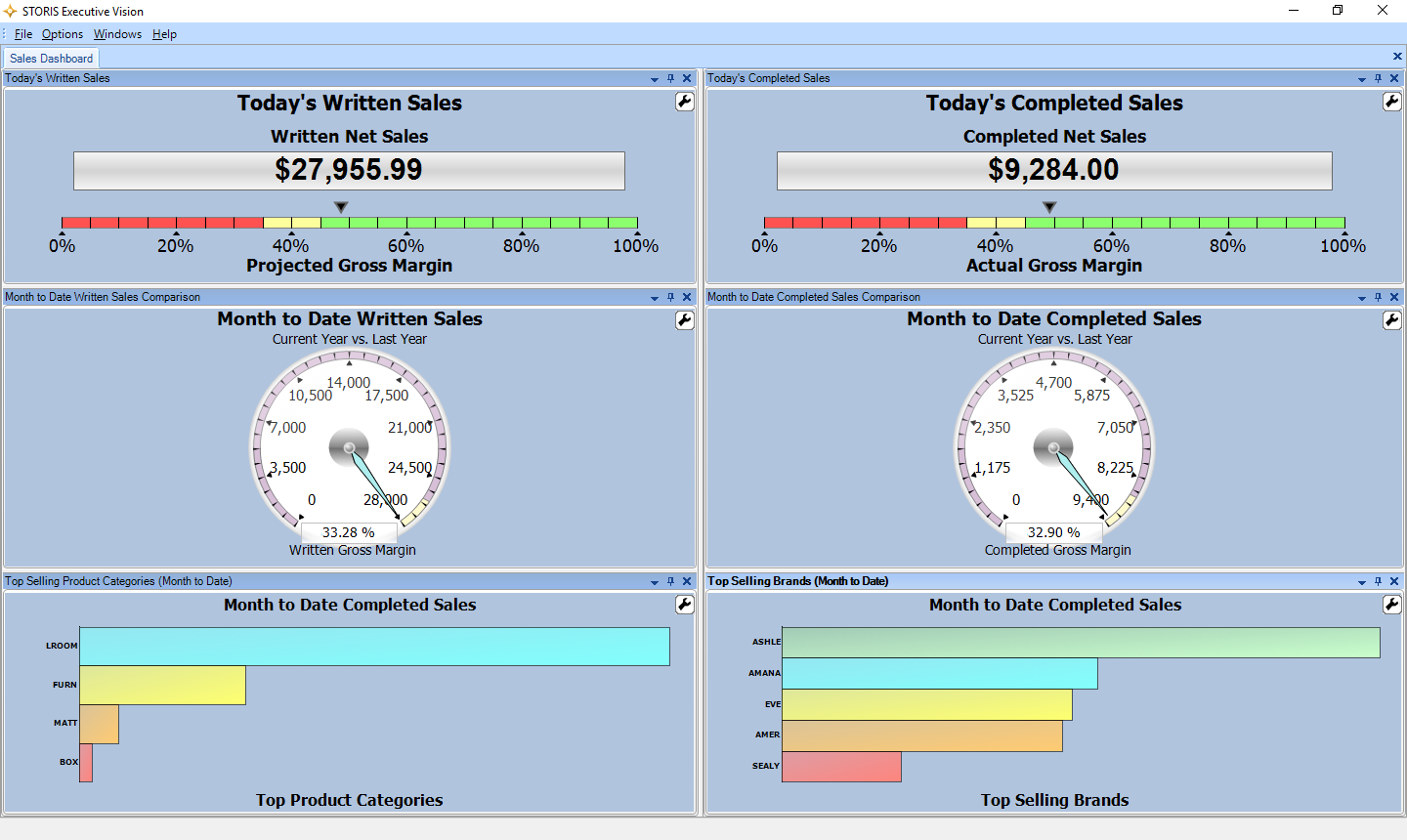Pin Top Selling Brands panel
Screen dimensions: 1407x840
[1378, 581]
